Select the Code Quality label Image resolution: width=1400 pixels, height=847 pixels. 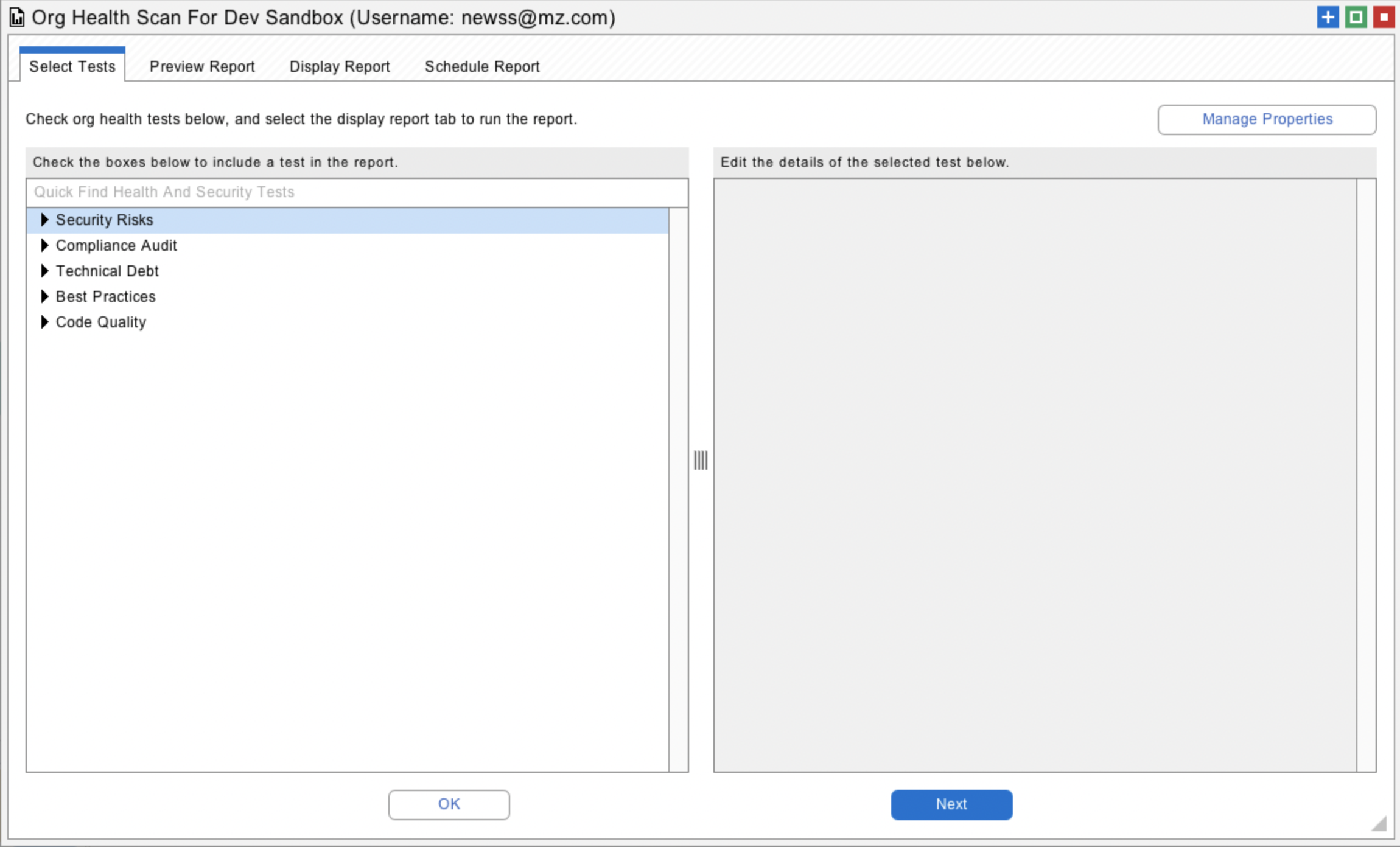(101, 322)
